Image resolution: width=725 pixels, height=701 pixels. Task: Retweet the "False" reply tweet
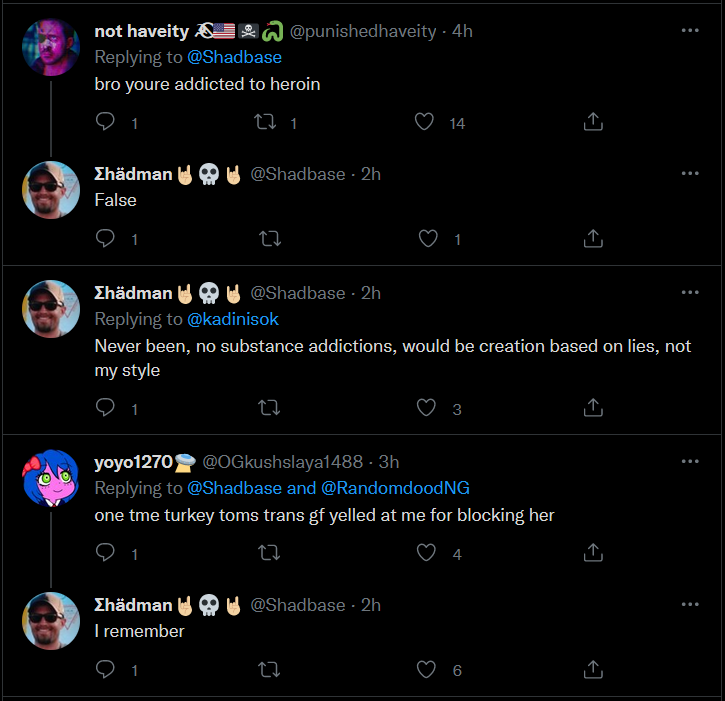[x=269, y=238]
